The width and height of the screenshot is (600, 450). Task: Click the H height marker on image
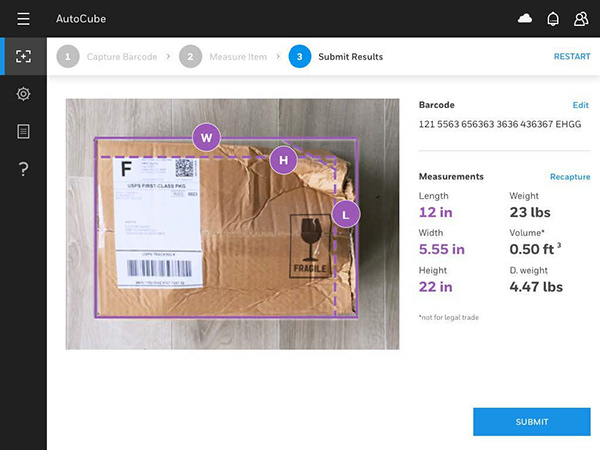click(x=283, y=160)
